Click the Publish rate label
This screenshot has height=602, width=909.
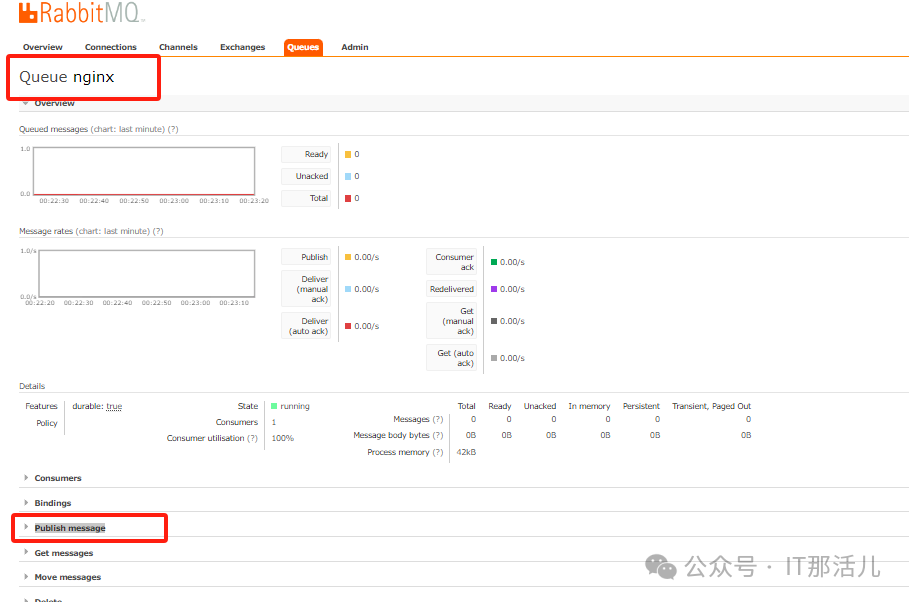pos(306,257)
